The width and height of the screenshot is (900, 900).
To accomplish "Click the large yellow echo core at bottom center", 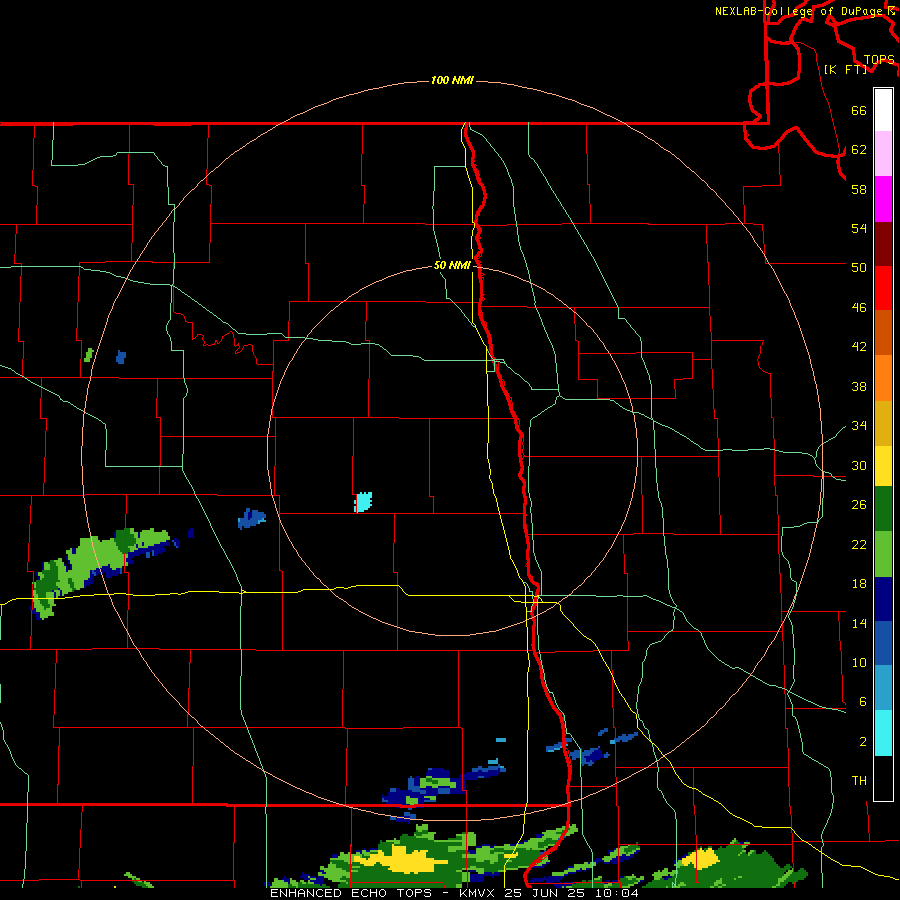I will tap(402, 858).
